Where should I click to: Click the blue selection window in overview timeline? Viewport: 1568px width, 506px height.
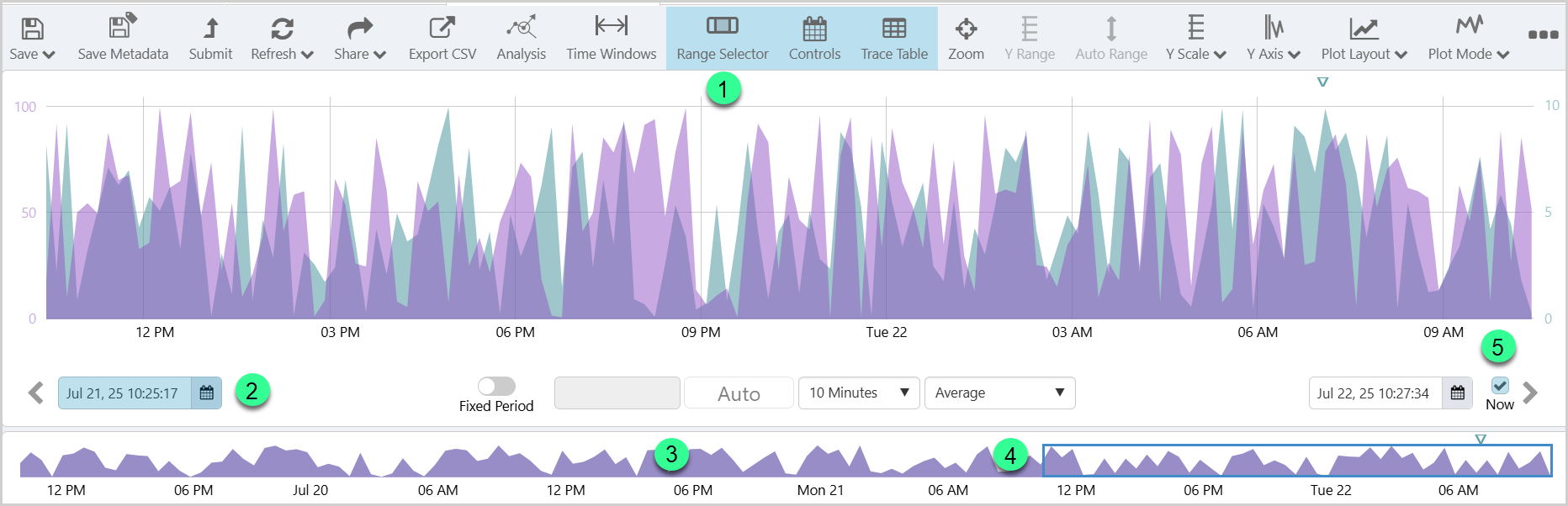pos(1296,461)
